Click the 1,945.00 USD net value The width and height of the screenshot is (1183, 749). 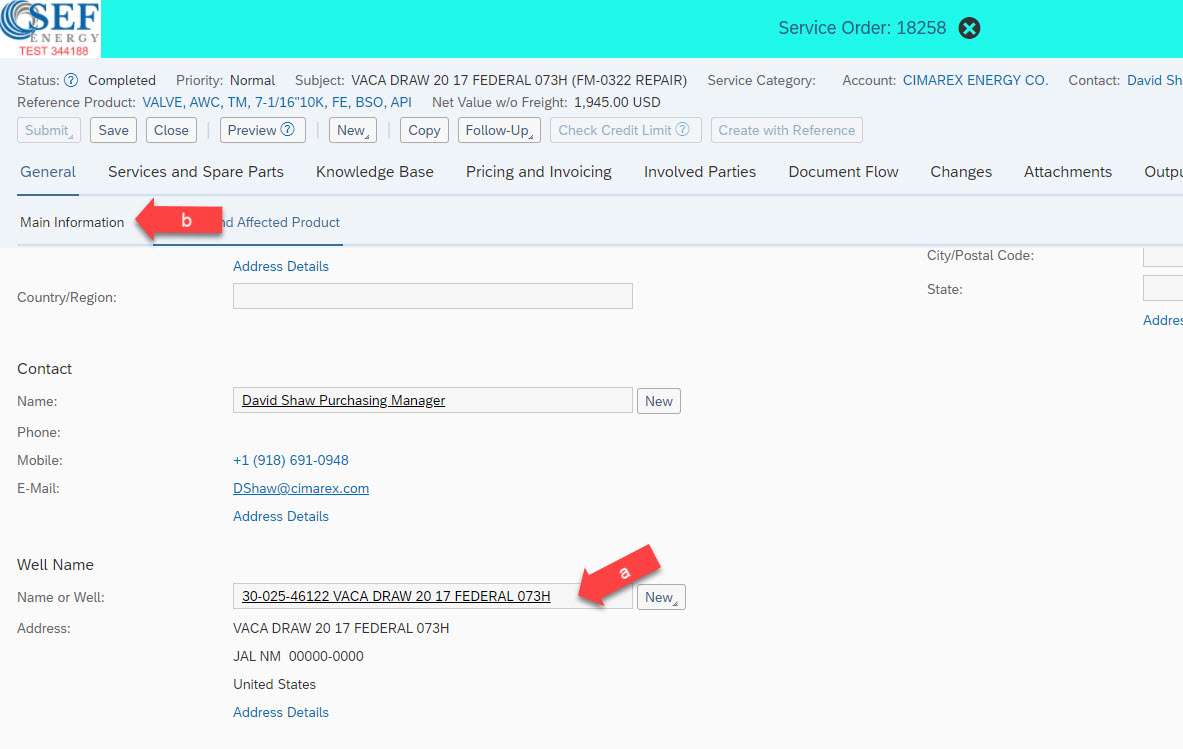coord(616,102)
